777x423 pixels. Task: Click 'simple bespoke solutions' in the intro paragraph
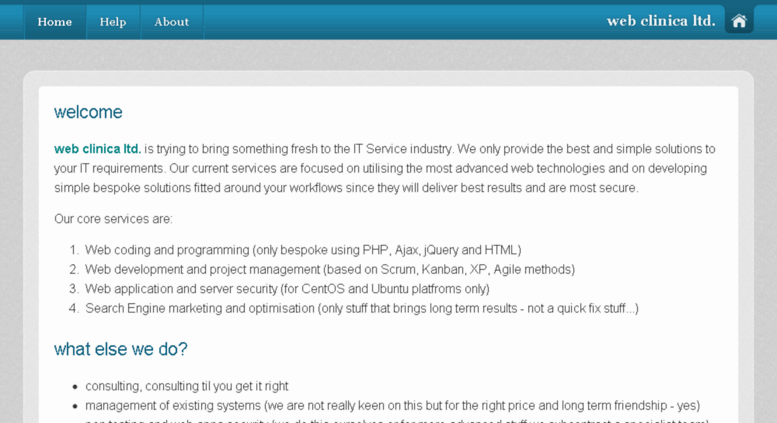pyautogui.click(x=122, y=188)
